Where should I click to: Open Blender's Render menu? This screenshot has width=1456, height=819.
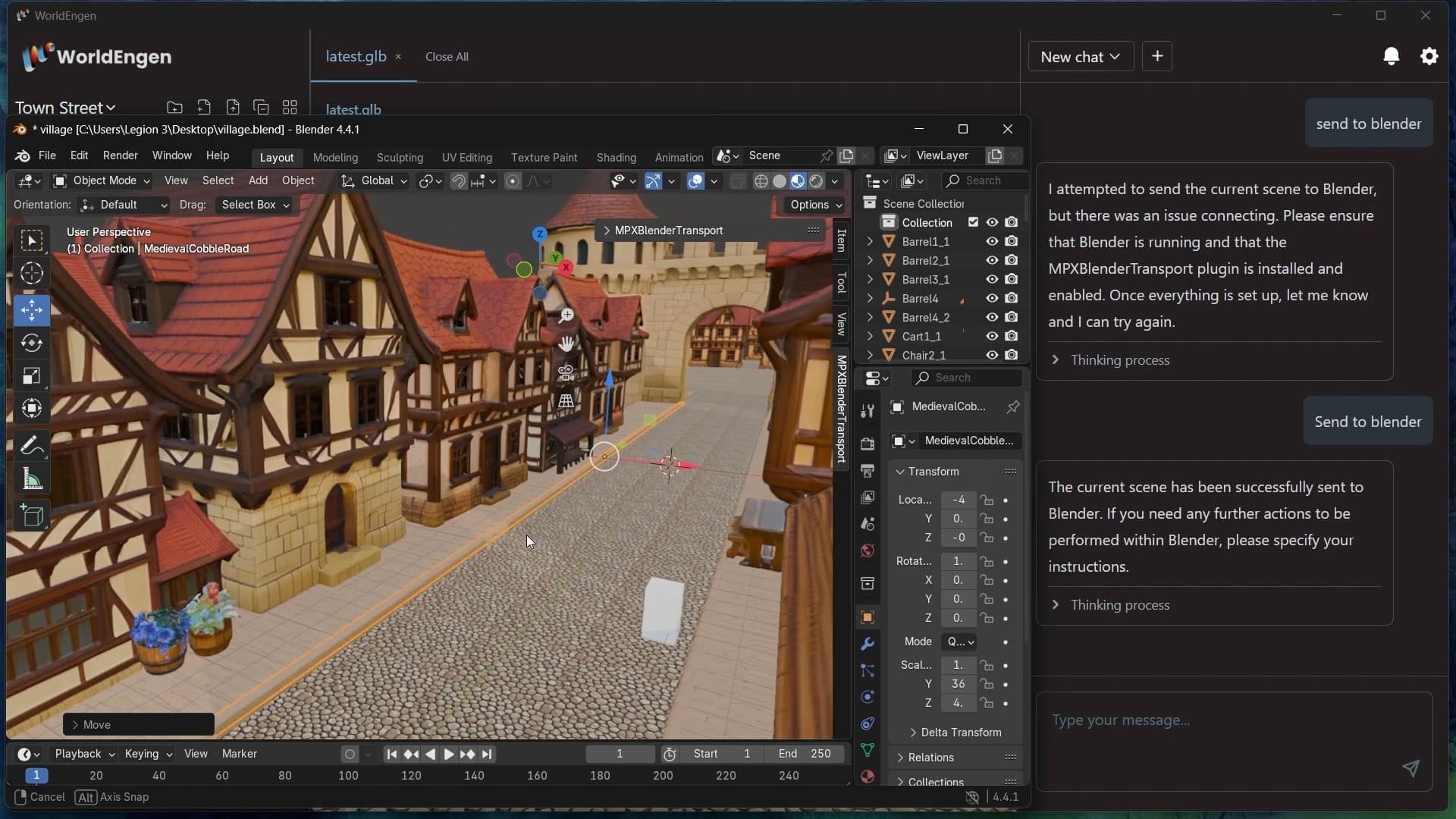click(x=120, y=155)
